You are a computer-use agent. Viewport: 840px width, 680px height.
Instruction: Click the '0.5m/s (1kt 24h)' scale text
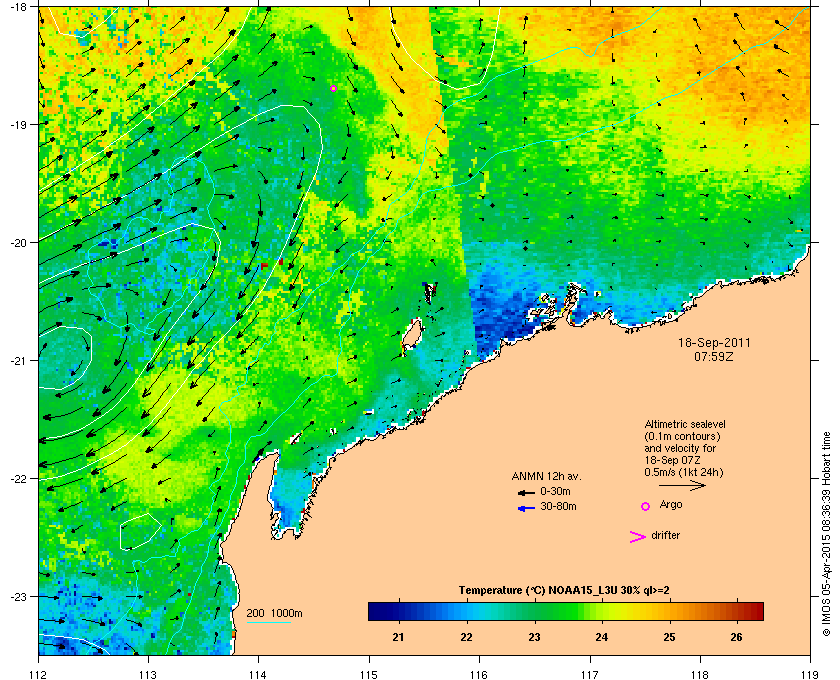(x=684, y=473)
